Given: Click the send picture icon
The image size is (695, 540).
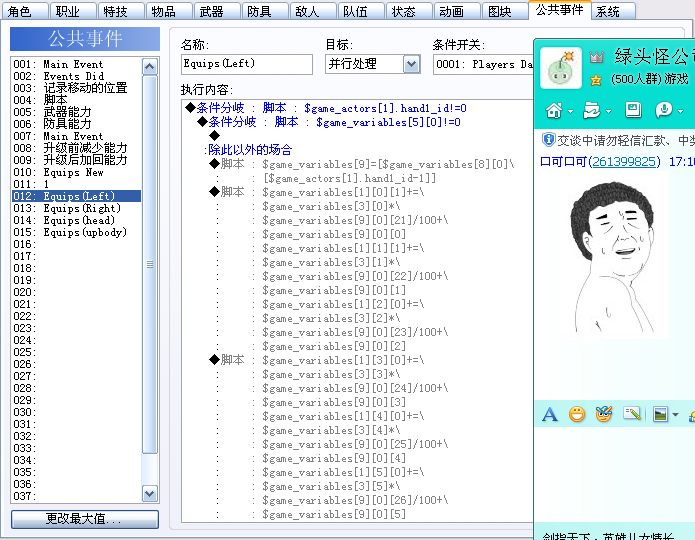Looking at the screenshot, I should tap(660, 415).
